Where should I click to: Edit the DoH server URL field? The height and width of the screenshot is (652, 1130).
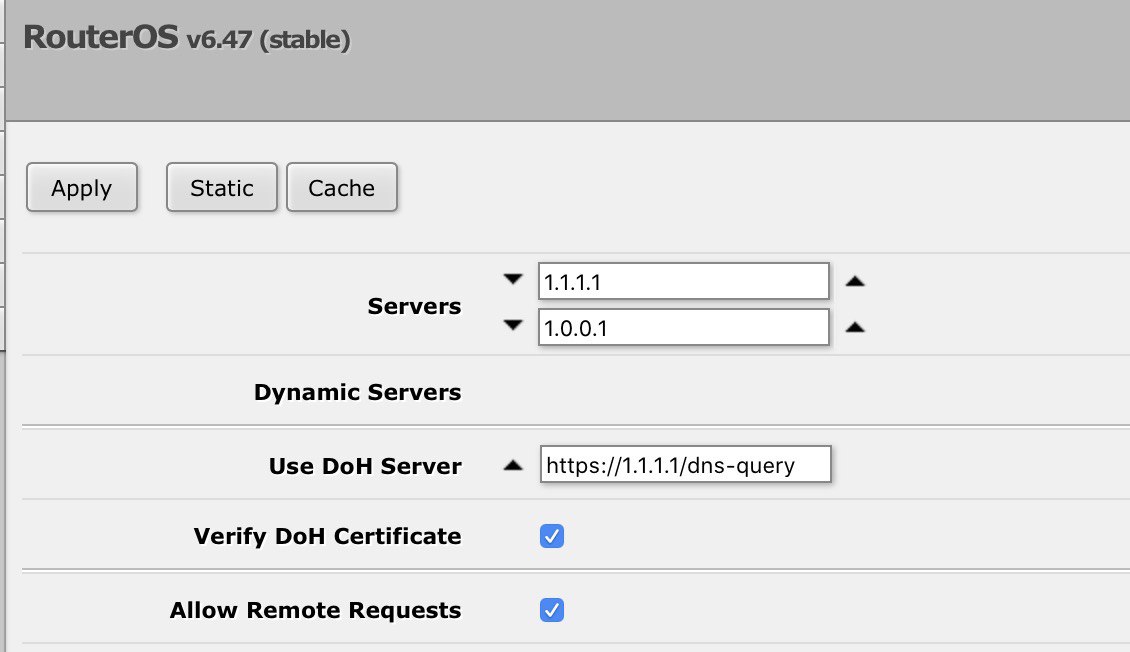tap(685, 465)
